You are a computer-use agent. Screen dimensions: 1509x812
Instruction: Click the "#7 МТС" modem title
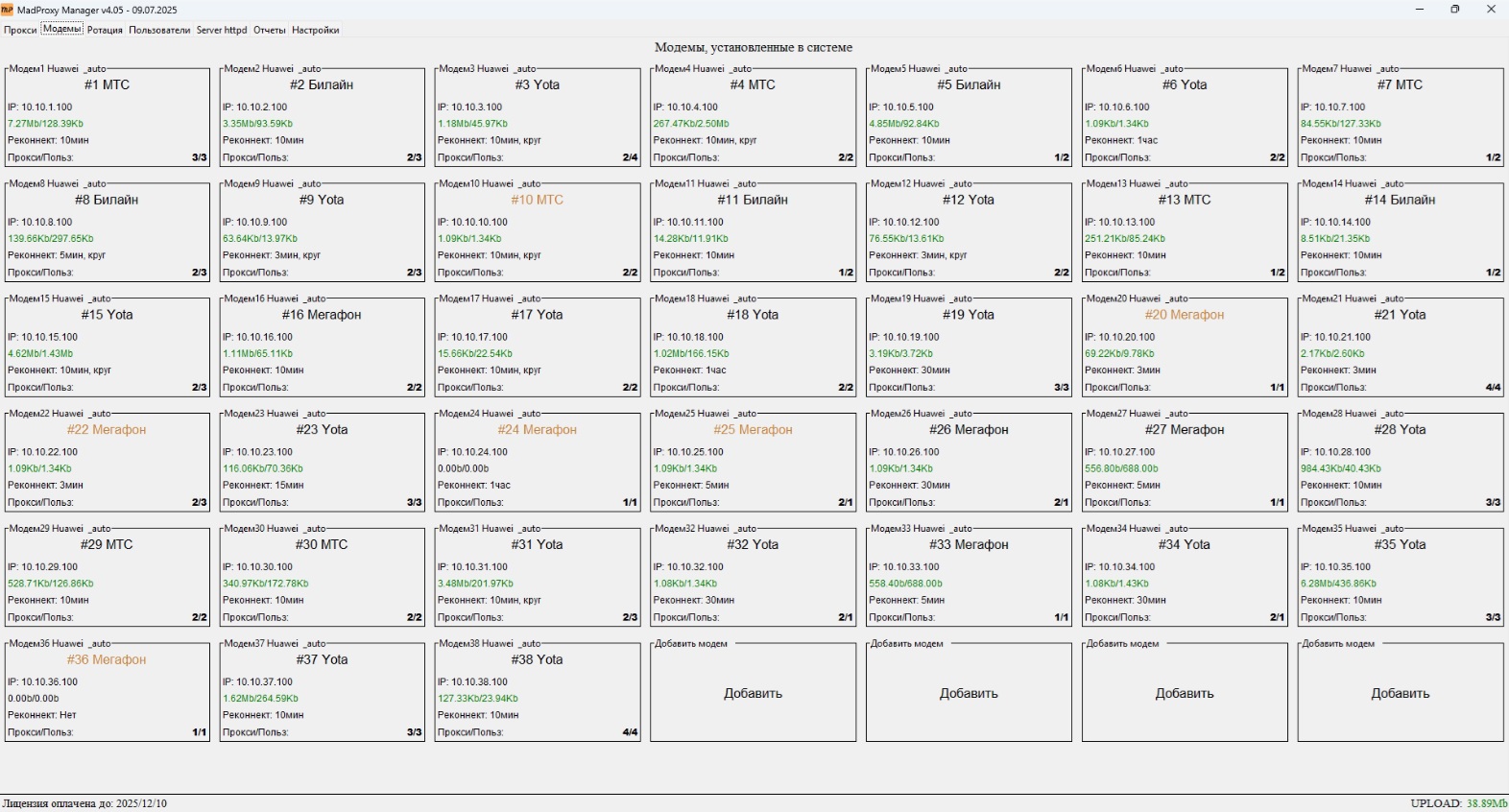(x=1400, y=84)
